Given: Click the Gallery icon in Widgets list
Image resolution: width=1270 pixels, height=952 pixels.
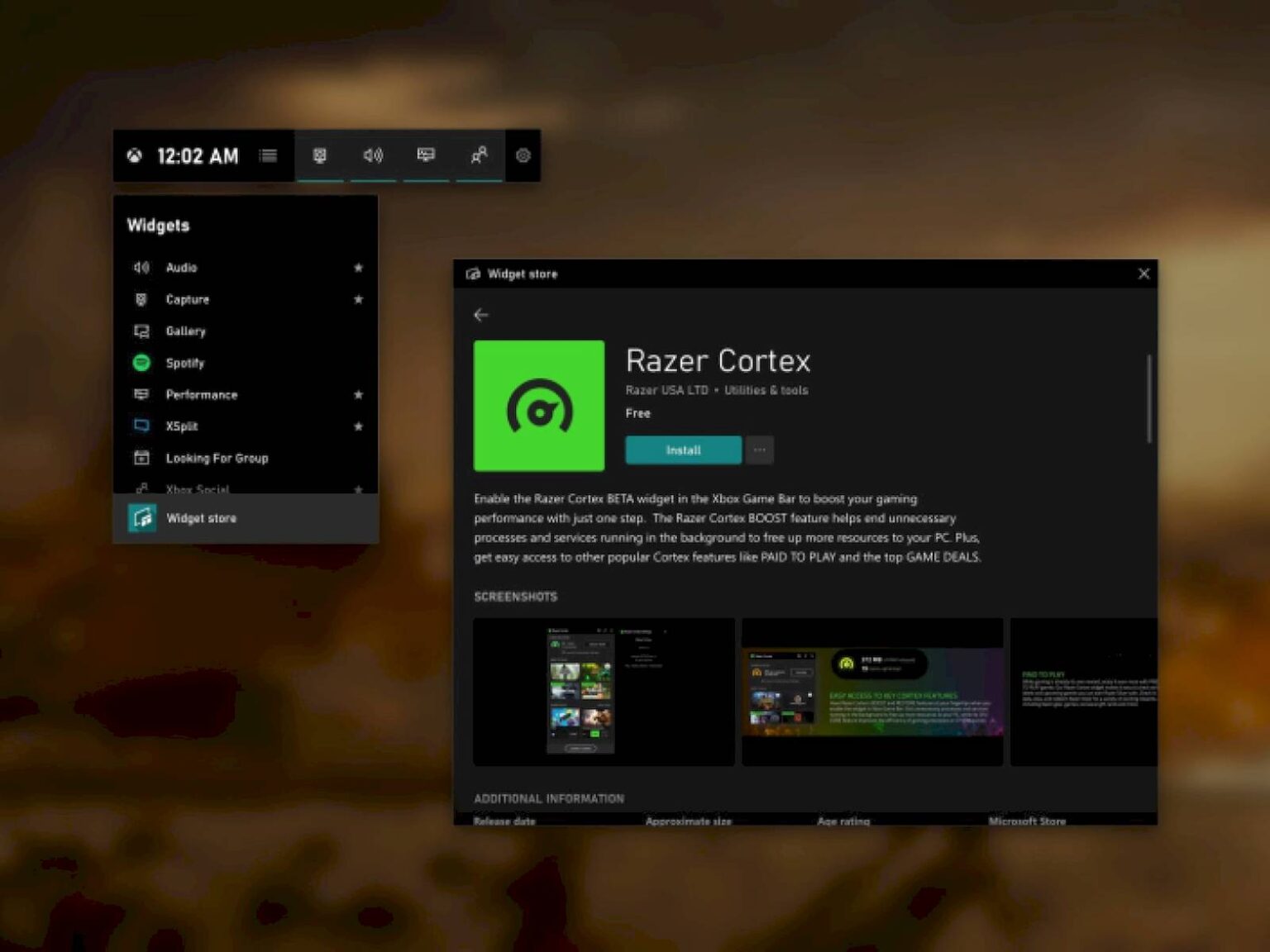Looking at the screenshot, I should [x=141, y=331].
